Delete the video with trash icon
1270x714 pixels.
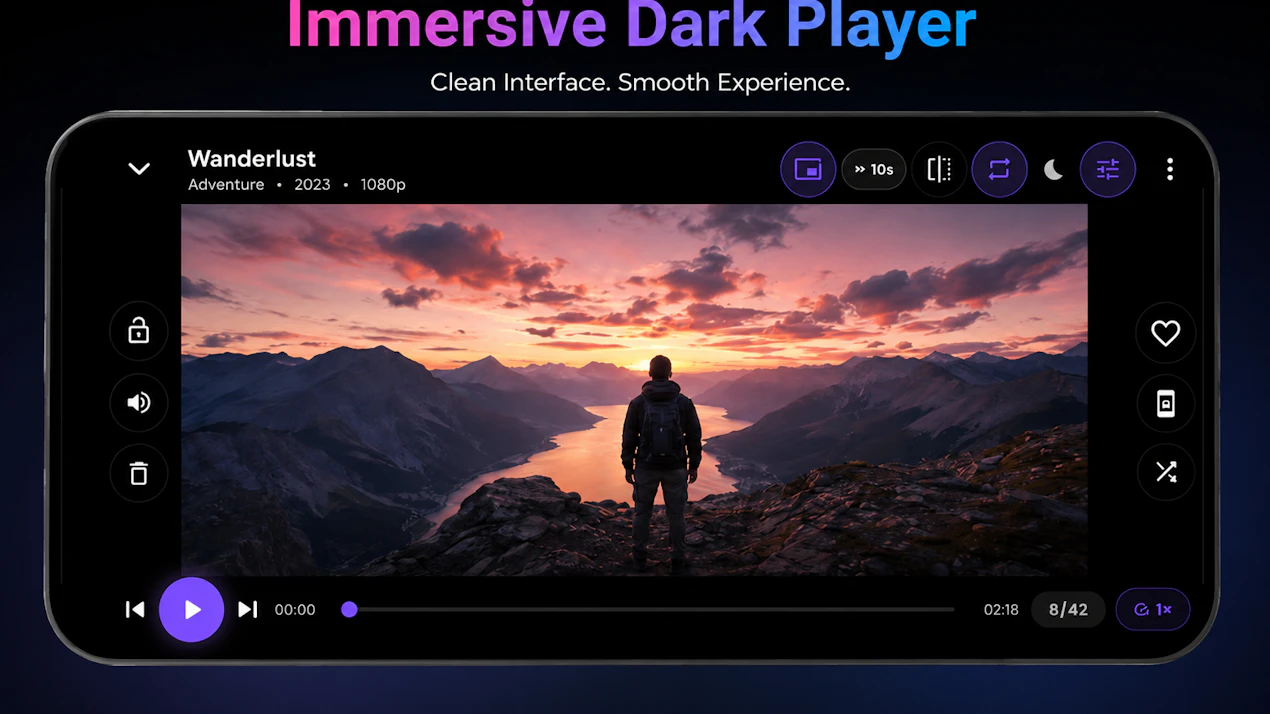tap(139, 473)
